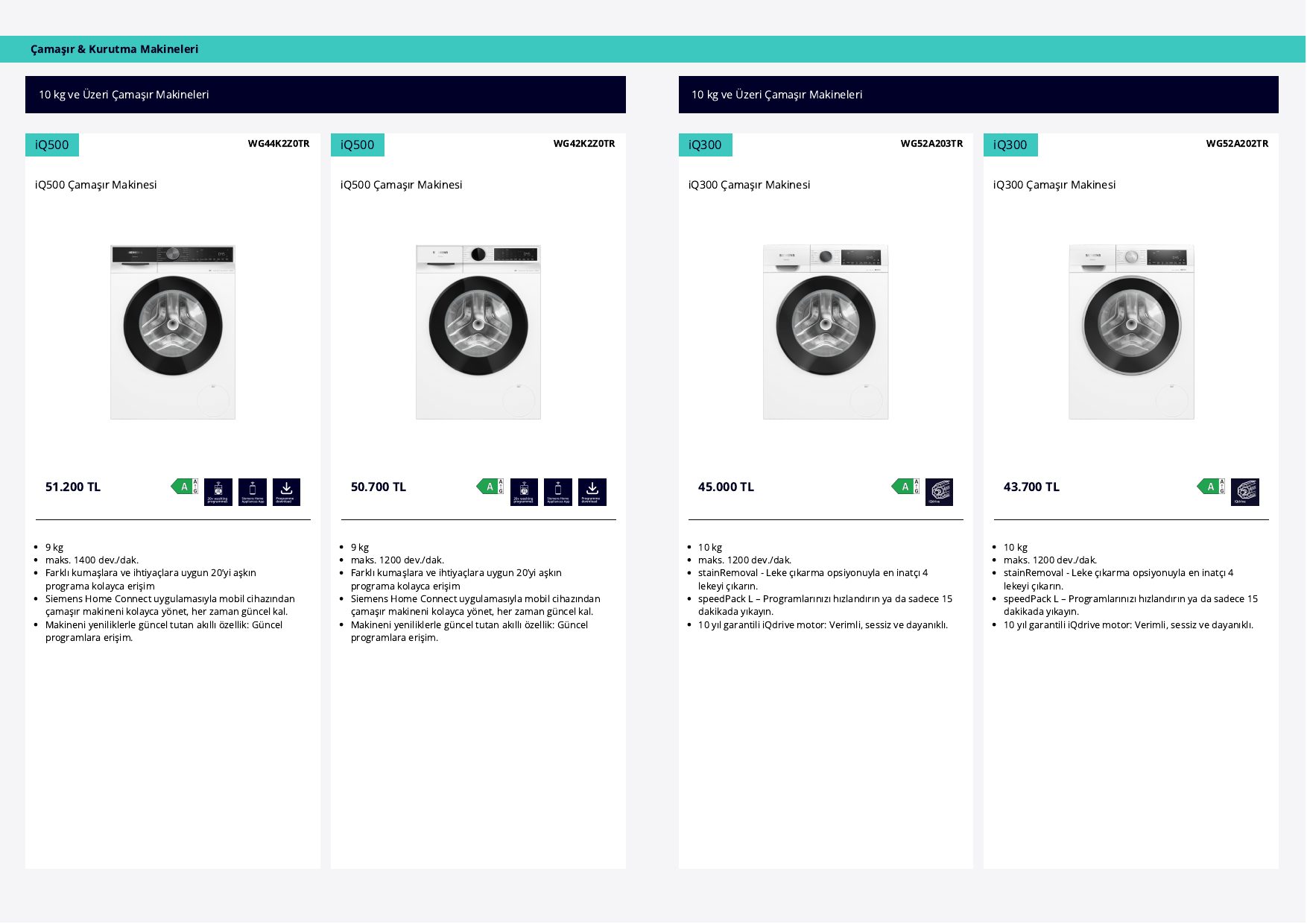Click the iQ300 Çamaşır Makinesi title of WG52A202TR
Screen dimensions: 1307x924
pos(1054,185)
